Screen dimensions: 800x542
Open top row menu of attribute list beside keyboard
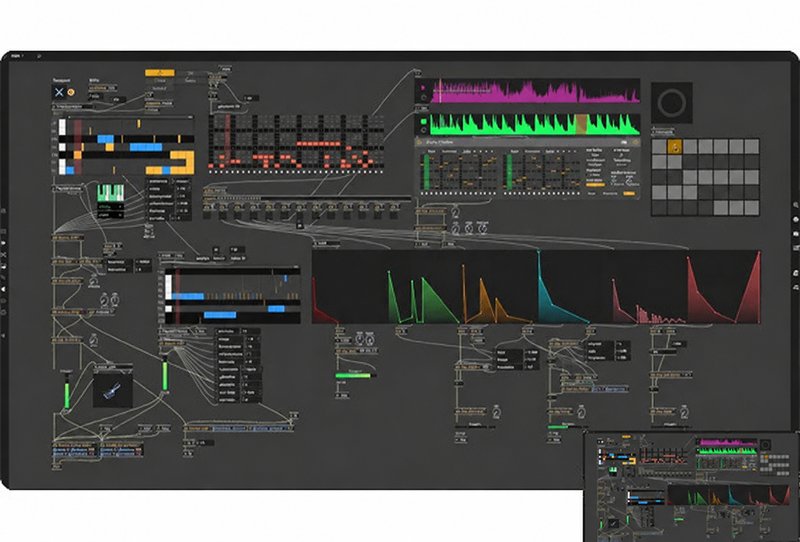click(x=168, y=181)
